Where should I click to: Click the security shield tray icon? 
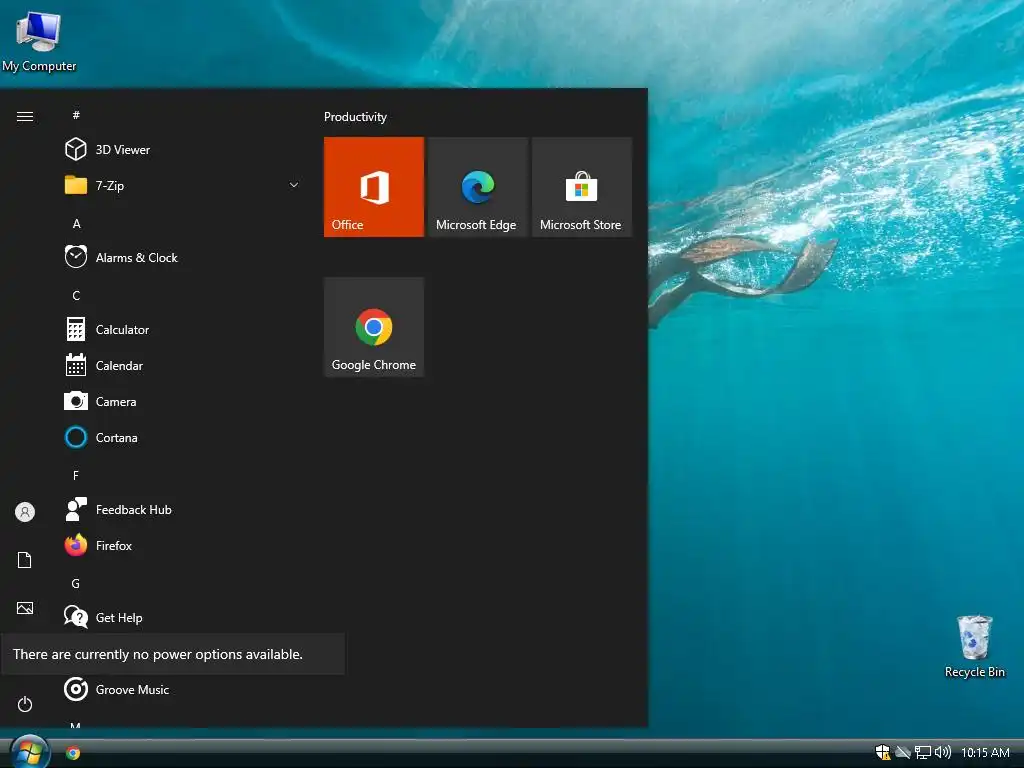(883, 752)
